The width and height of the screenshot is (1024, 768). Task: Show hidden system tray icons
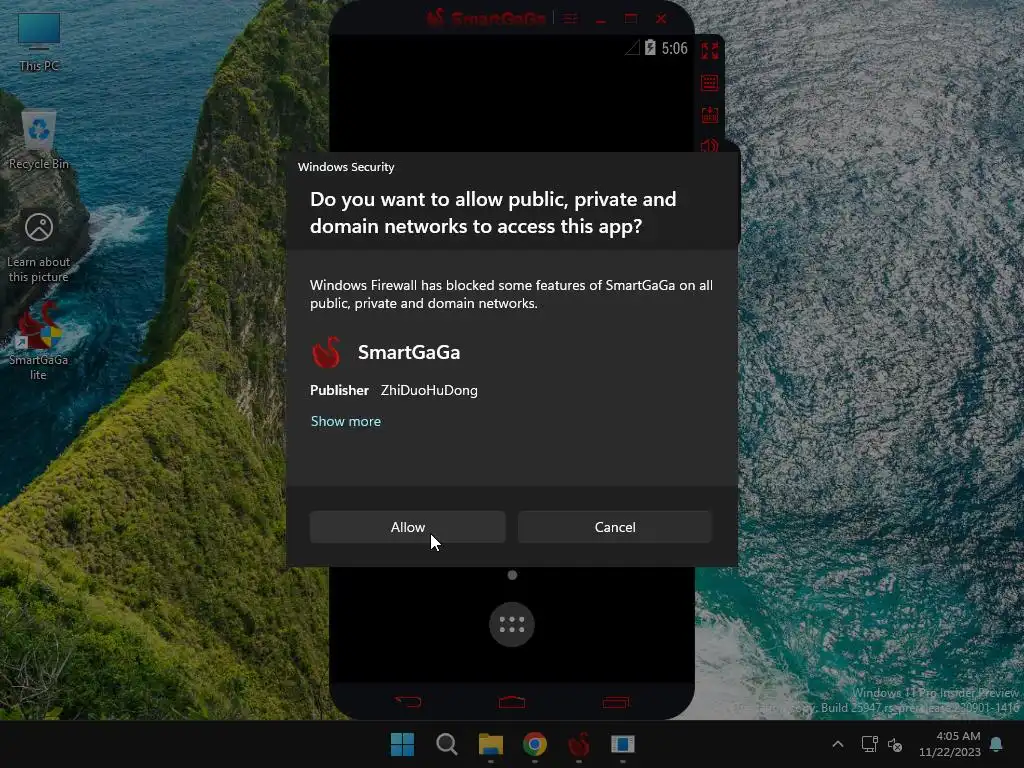[x=838, y=744]
